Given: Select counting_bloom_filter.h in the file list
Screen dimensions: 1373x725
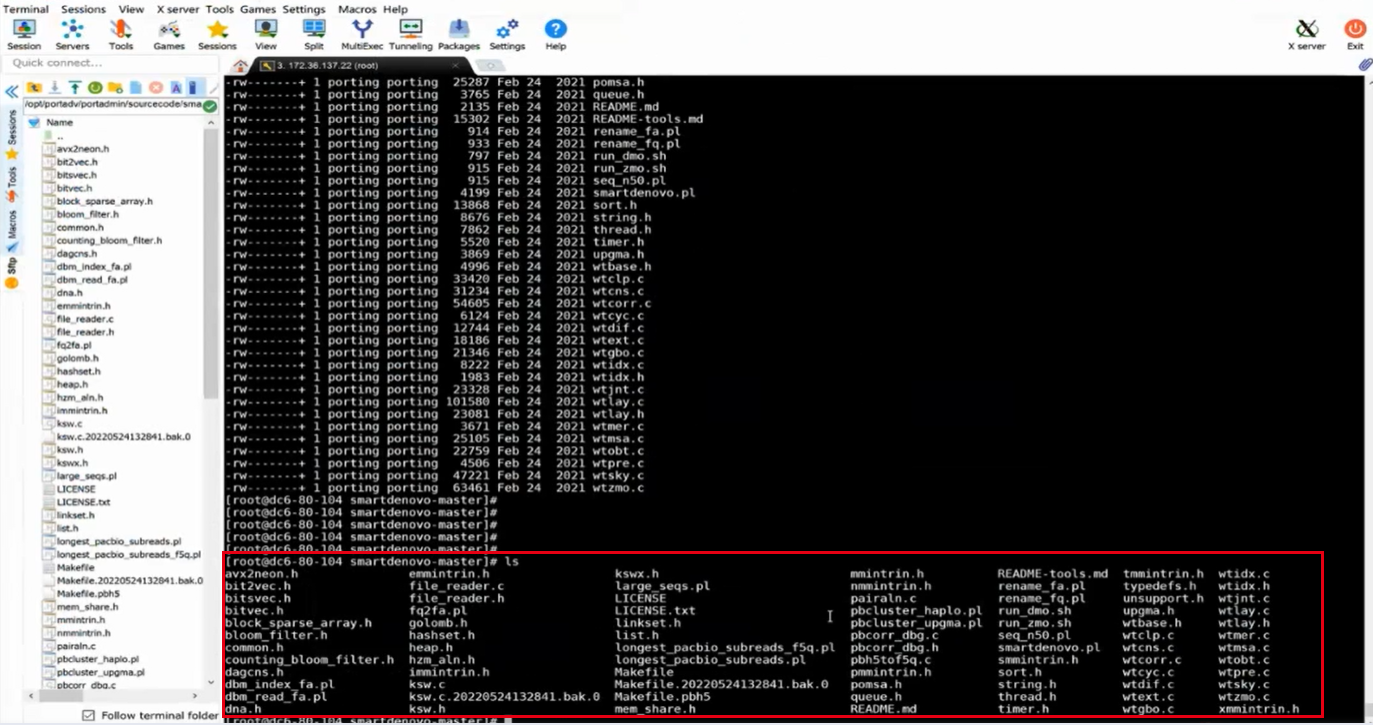Looking at the screenshot, I should point(109,241).
